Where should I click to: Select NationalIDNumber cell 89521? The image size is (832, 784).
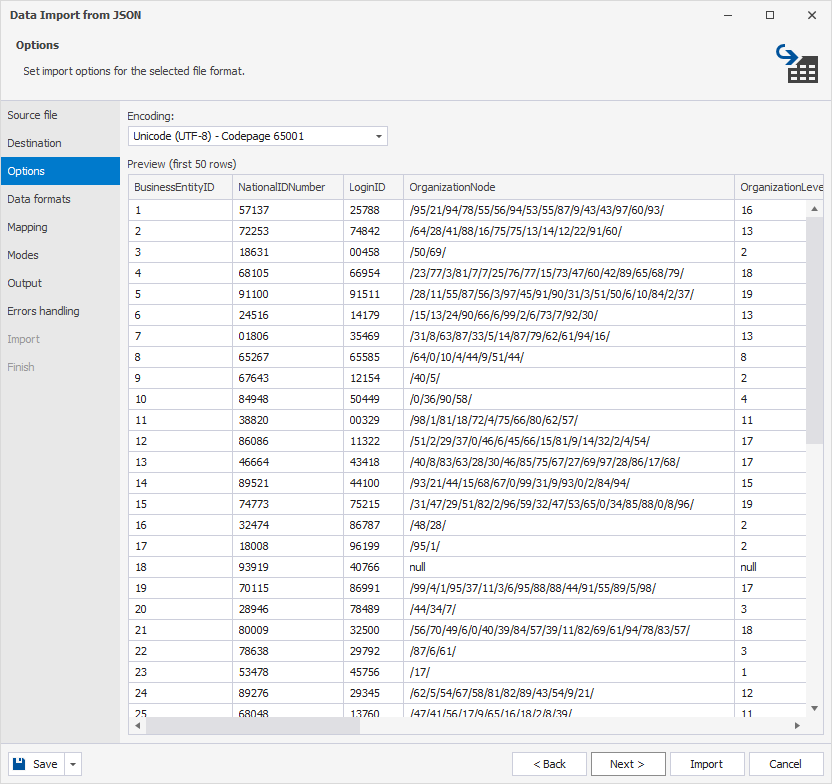[288, 483]
